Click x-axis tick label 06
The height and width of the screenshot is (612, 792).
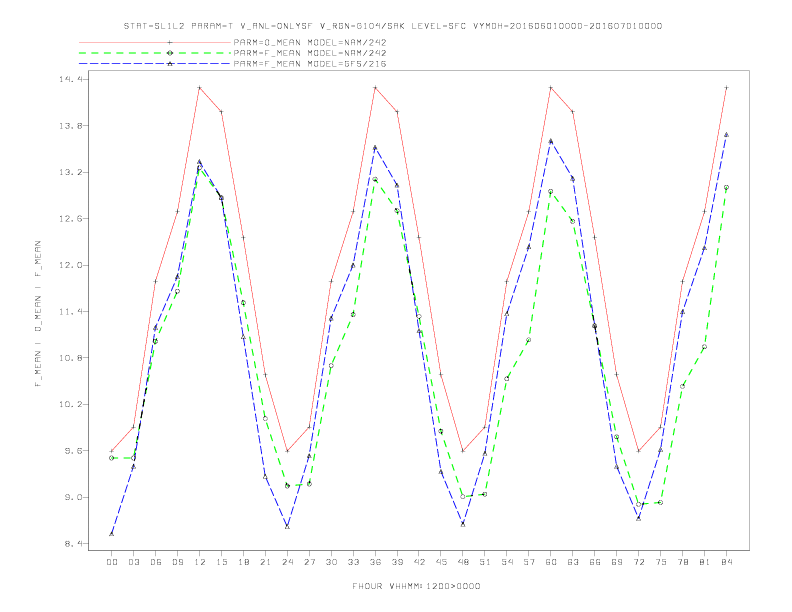pos(156,562)
